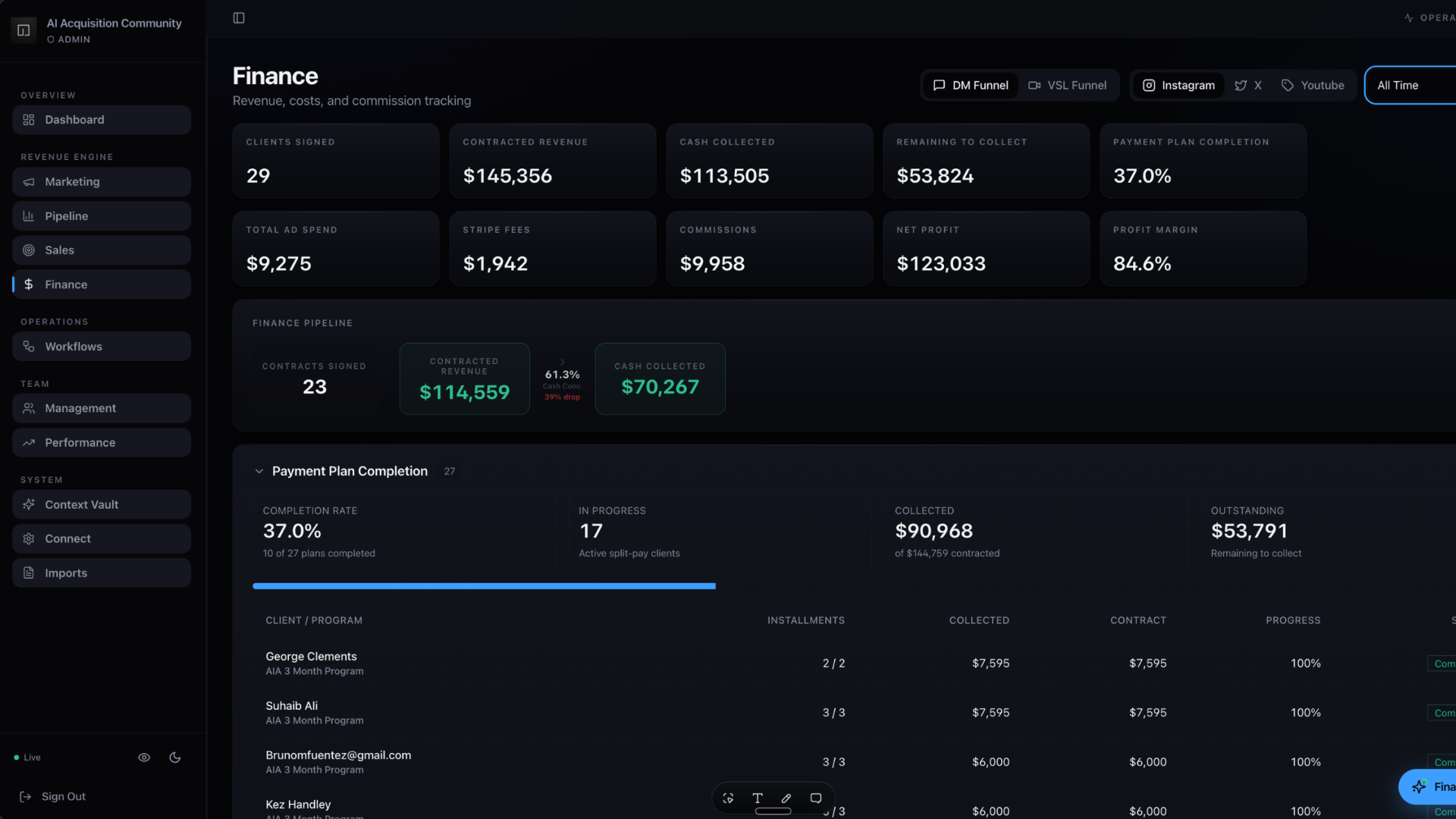Open the Dashboard page
The height and width of the screenshot is (819, 1456).
click(102, 120)
